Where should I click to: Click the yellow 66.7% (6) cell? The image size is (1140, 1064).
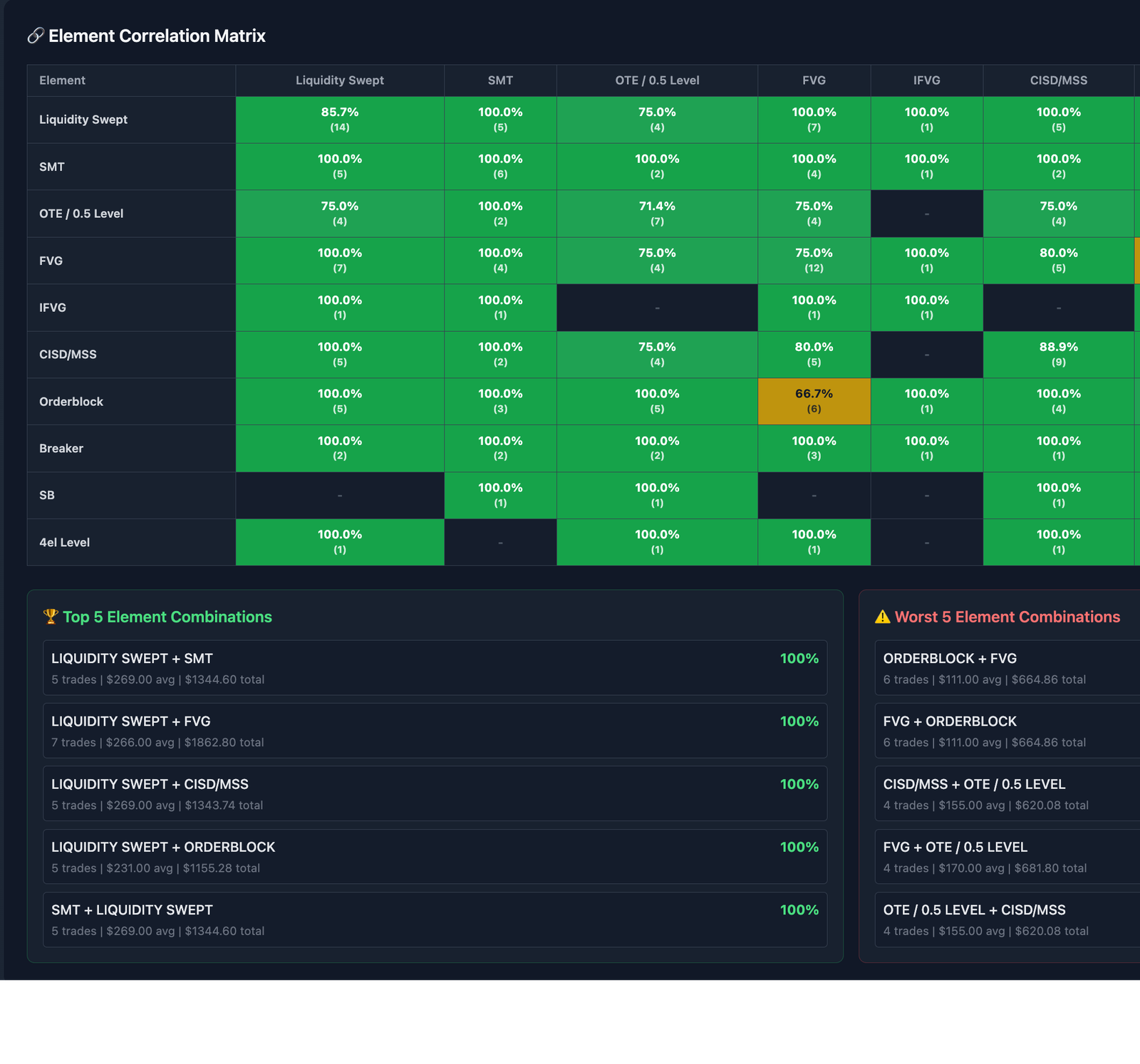point(814,402)
